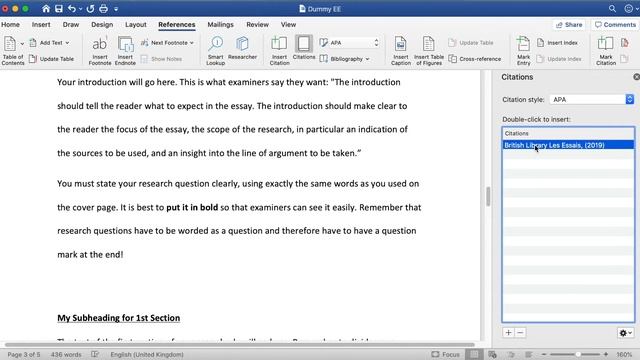The width and height of the screenshot is (640, 360).
Task: Click the vertical document scrollbar thumb
Action: tap(488, 196)
